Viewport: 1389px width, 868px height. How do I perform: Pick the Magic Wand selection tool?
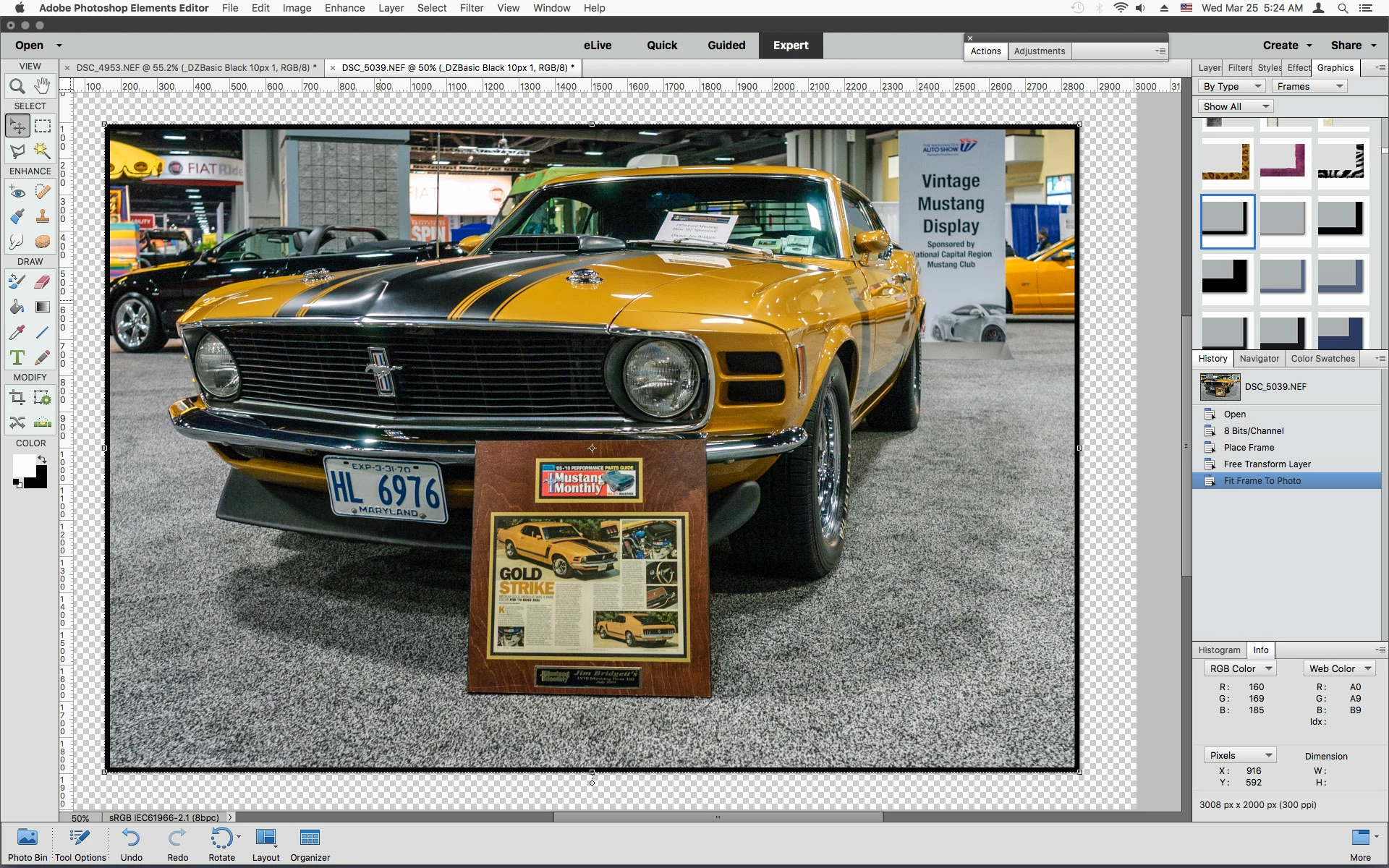43,150
